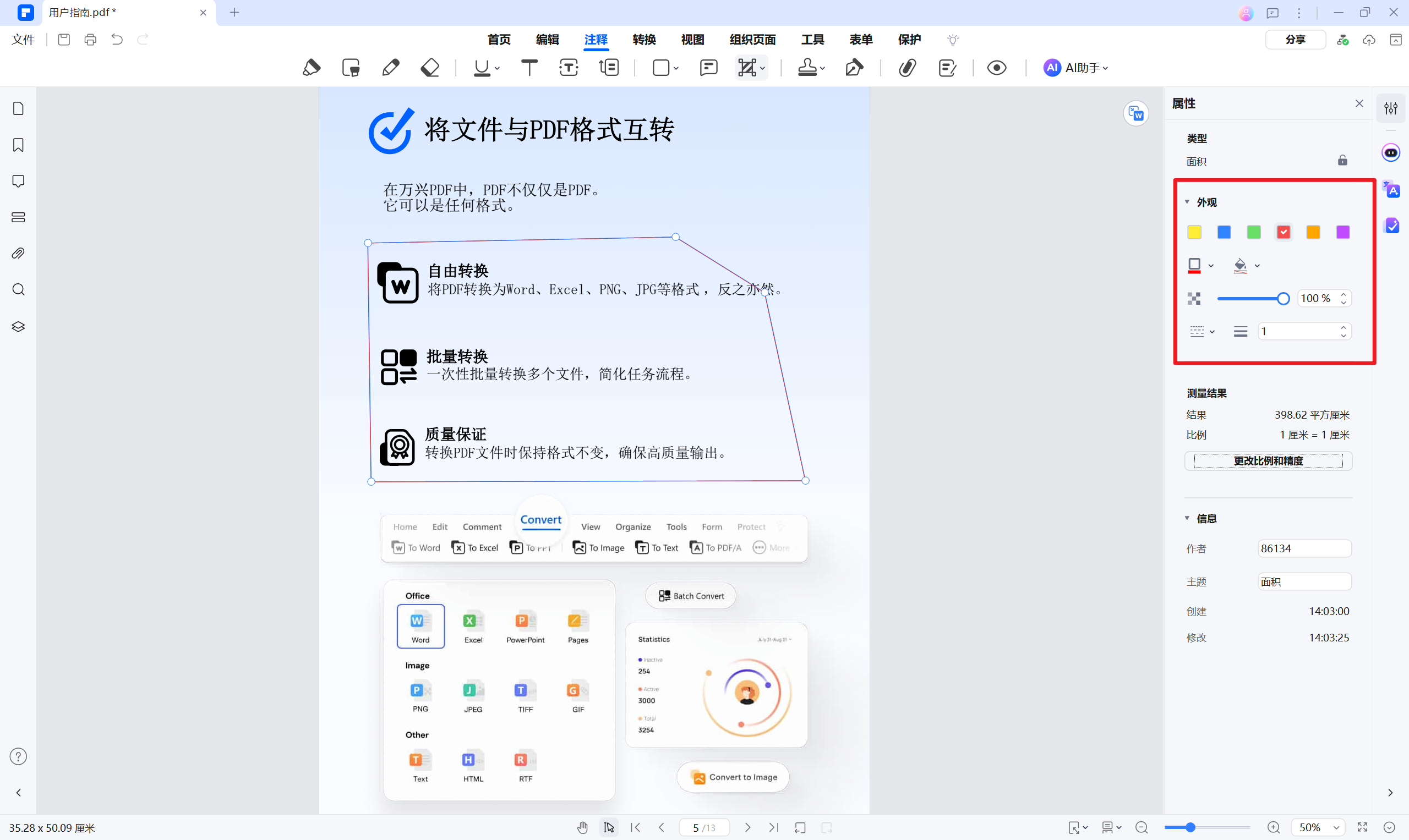Activate the hand pan tool at bottom
1409x840 pixels.
tap(582, 827)
